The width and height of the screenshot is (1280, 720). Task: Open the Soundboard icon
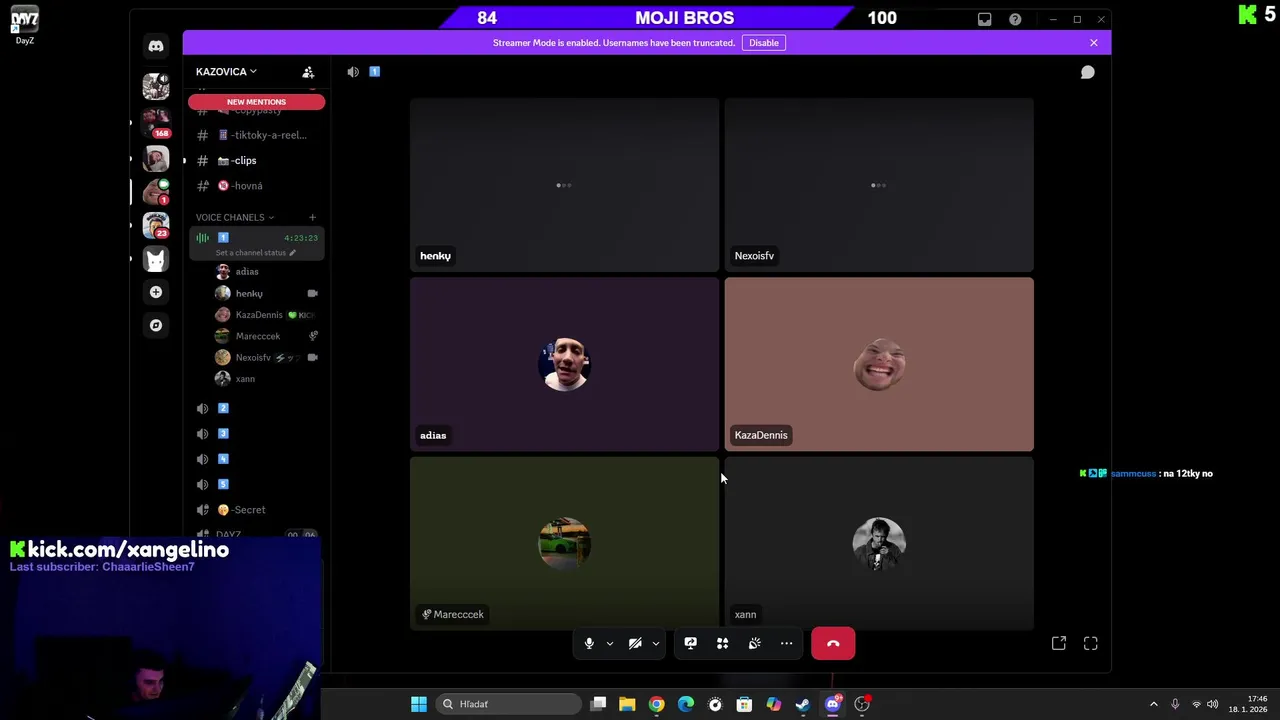pos(755,644)
